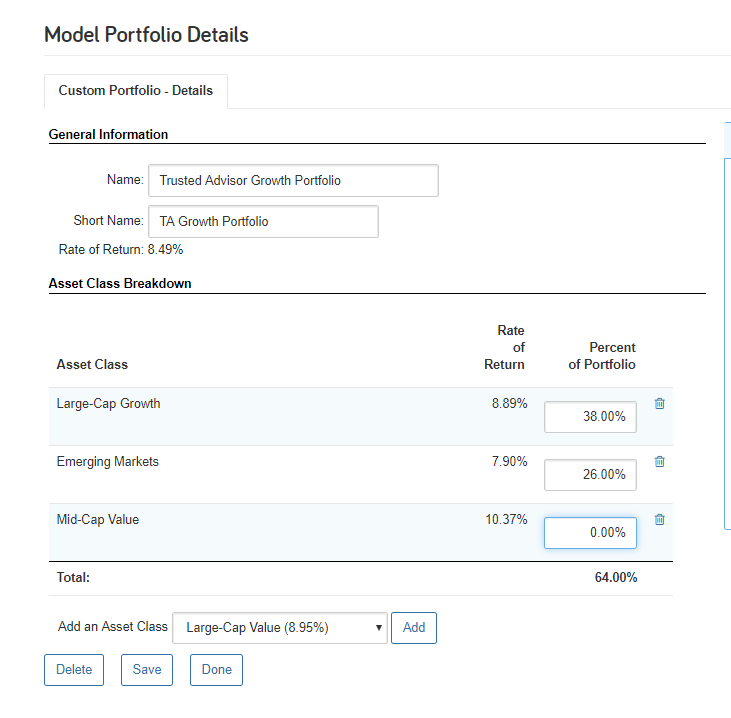Select the 26.00% Emerging Markets percent field
This screenshot has width=731, height=718.
point(590,475)
